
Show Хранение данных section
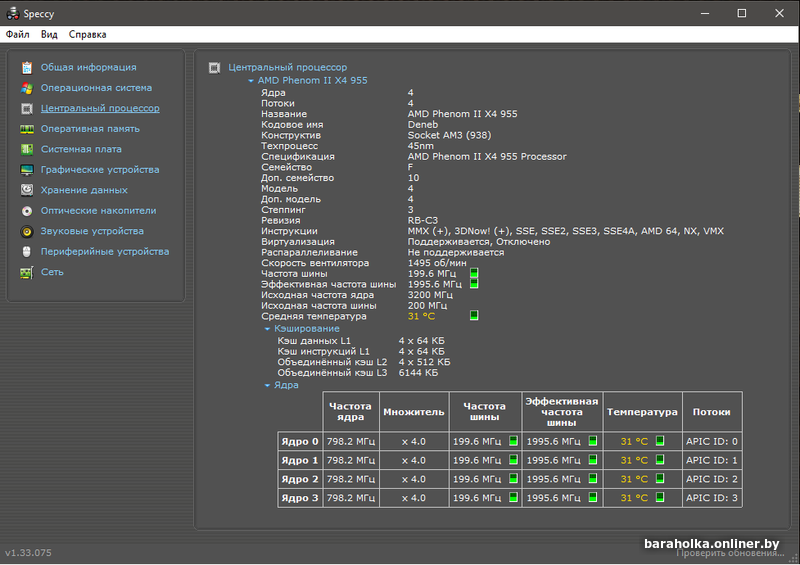[84, 190]
